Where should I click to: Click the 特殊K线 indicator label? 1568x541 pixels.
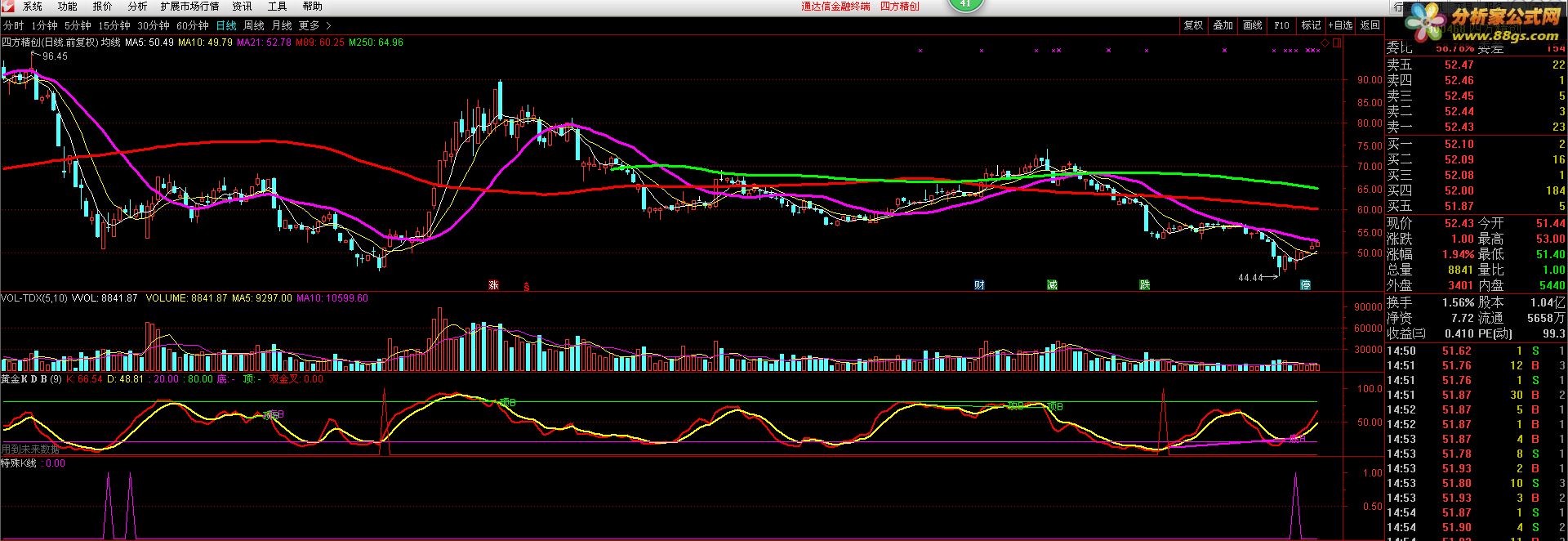pos(19,463)
